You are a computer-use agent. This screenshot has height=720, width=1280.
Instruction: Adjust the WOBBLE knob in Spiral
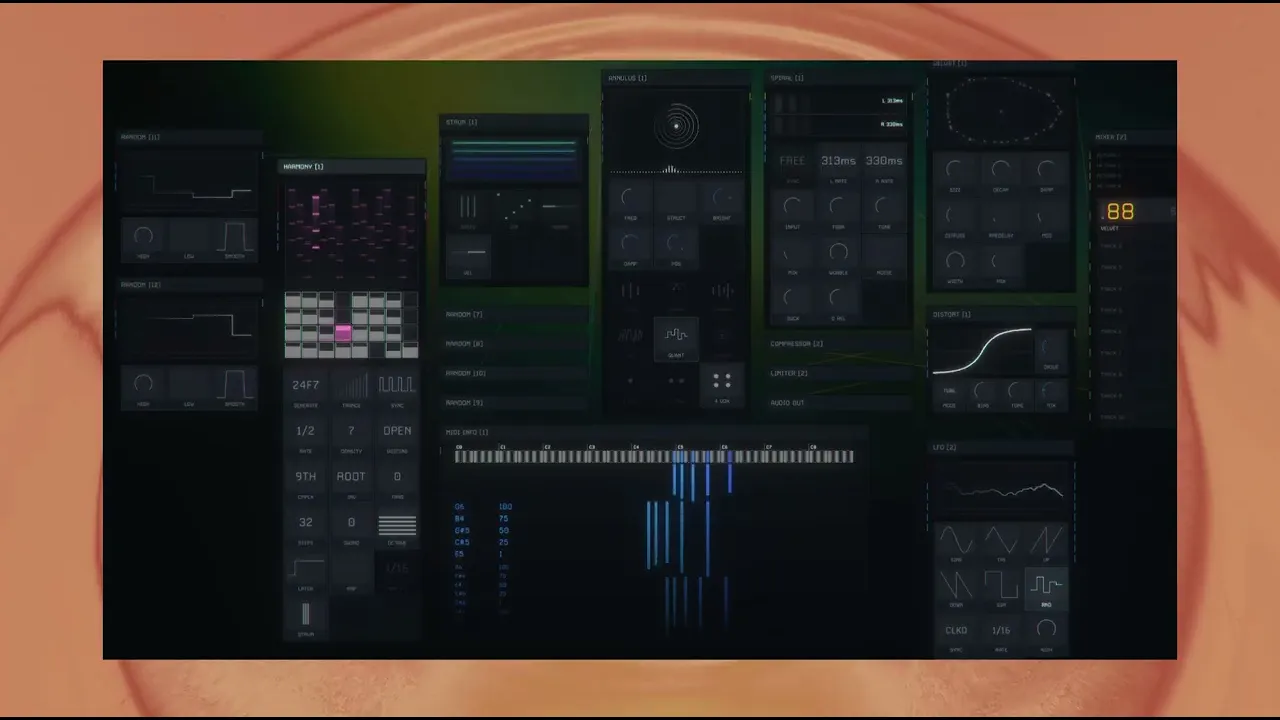point(838,252)
